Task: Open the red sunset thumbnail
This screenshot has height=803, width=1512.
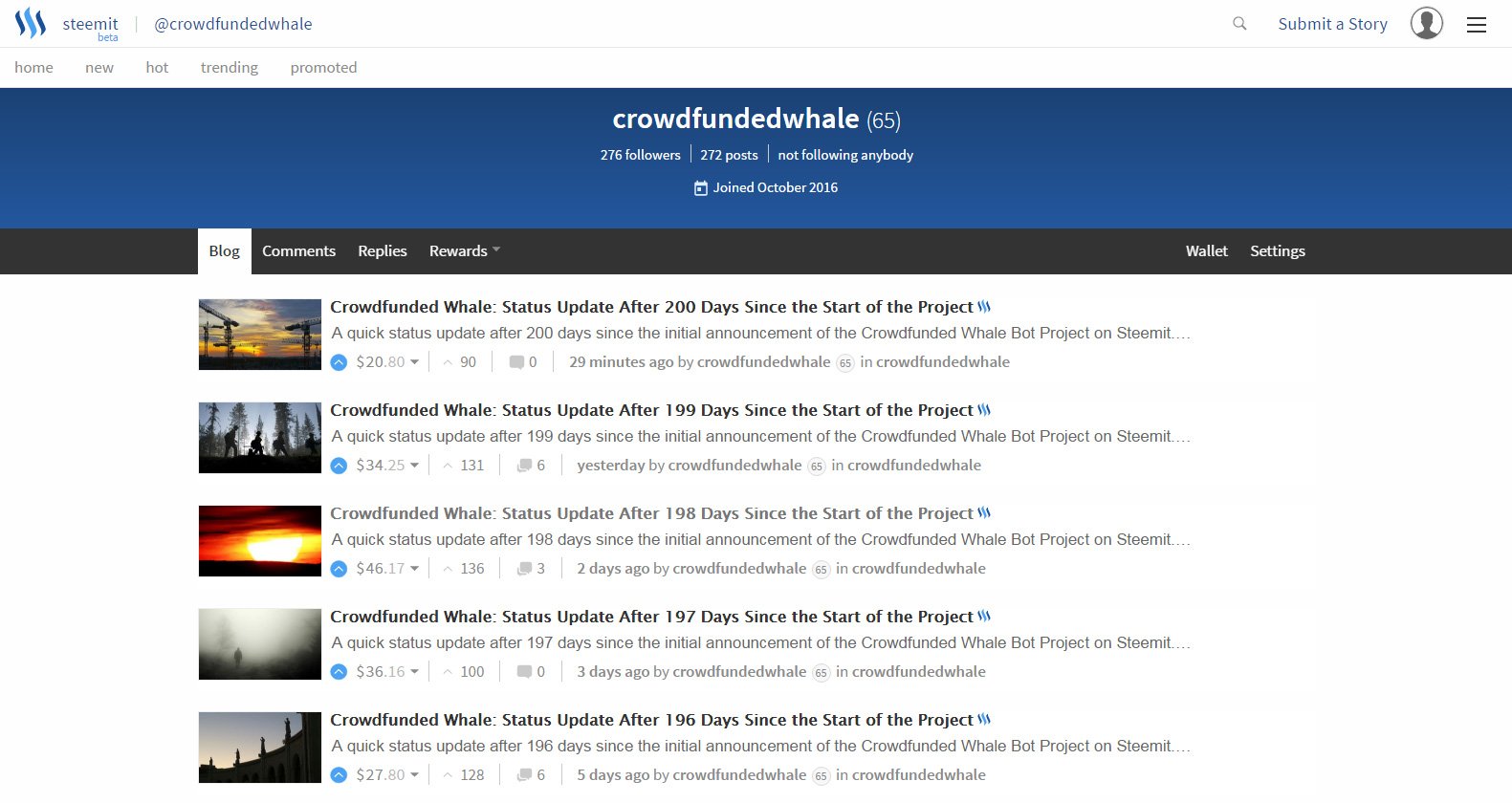Action: (x=260, y=541)
